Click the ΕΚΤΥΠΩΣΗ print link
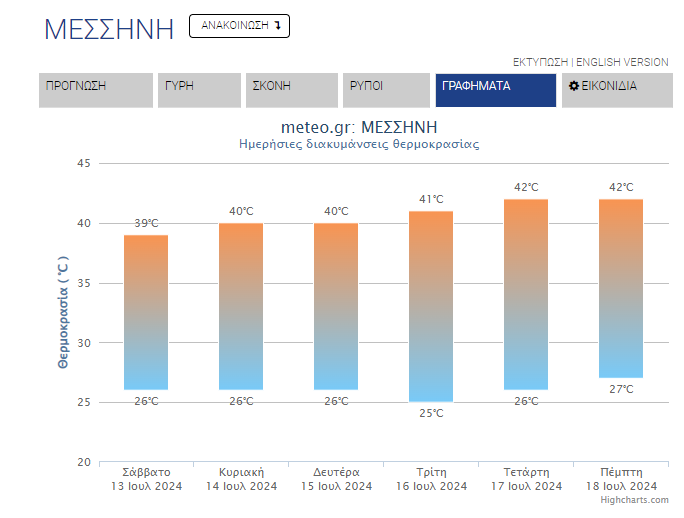Image resolution: width=684 pixels, height=518 pixels. coord(540,62)
